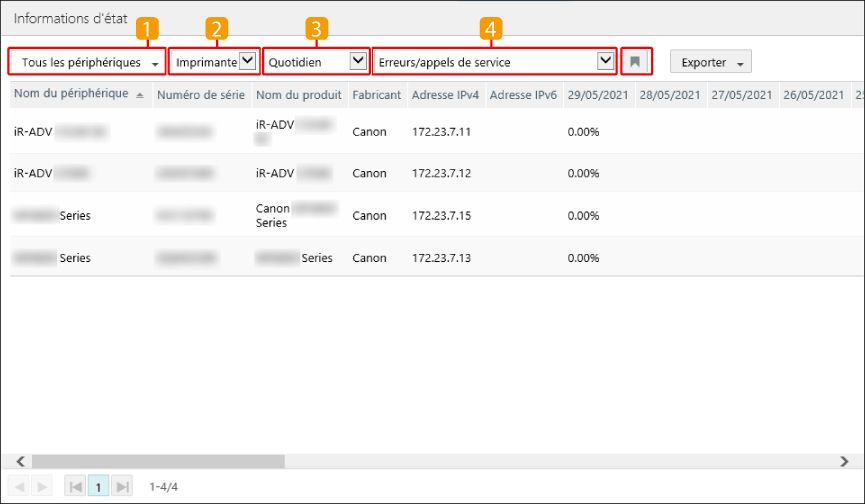This screenshot has height=504, width=865.
Task: Click the horizontal scrollbar thumb
Action: pos(156,461)
